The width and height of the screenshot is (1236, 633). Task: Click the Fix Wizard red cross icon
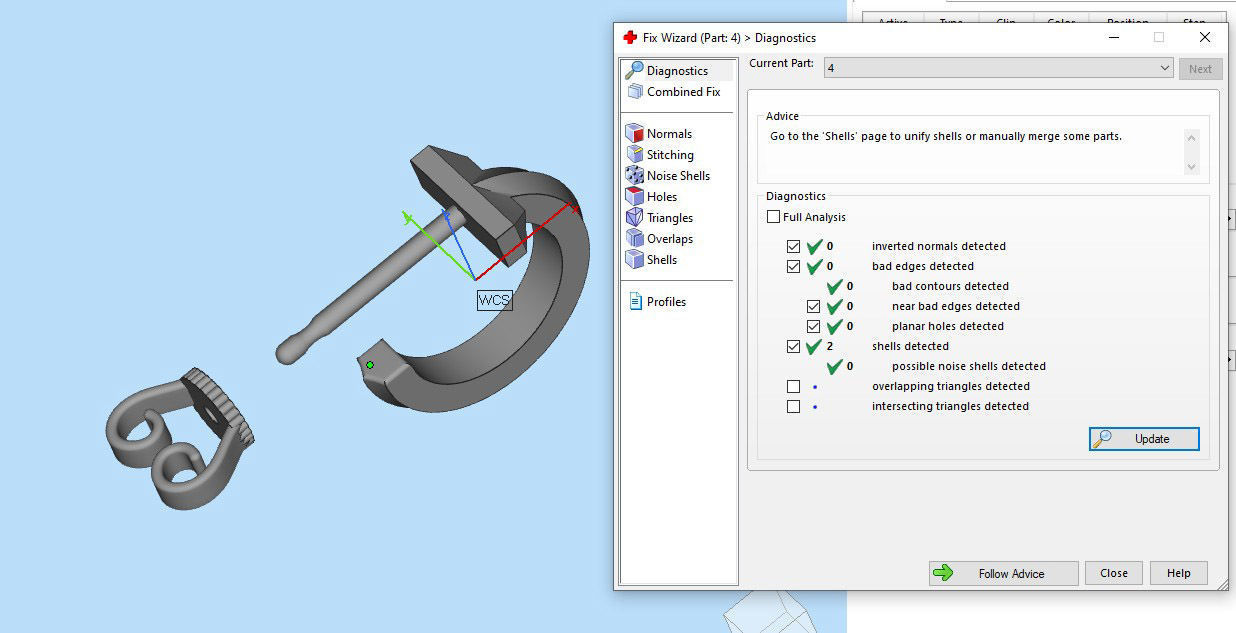(x=630, y=37)
